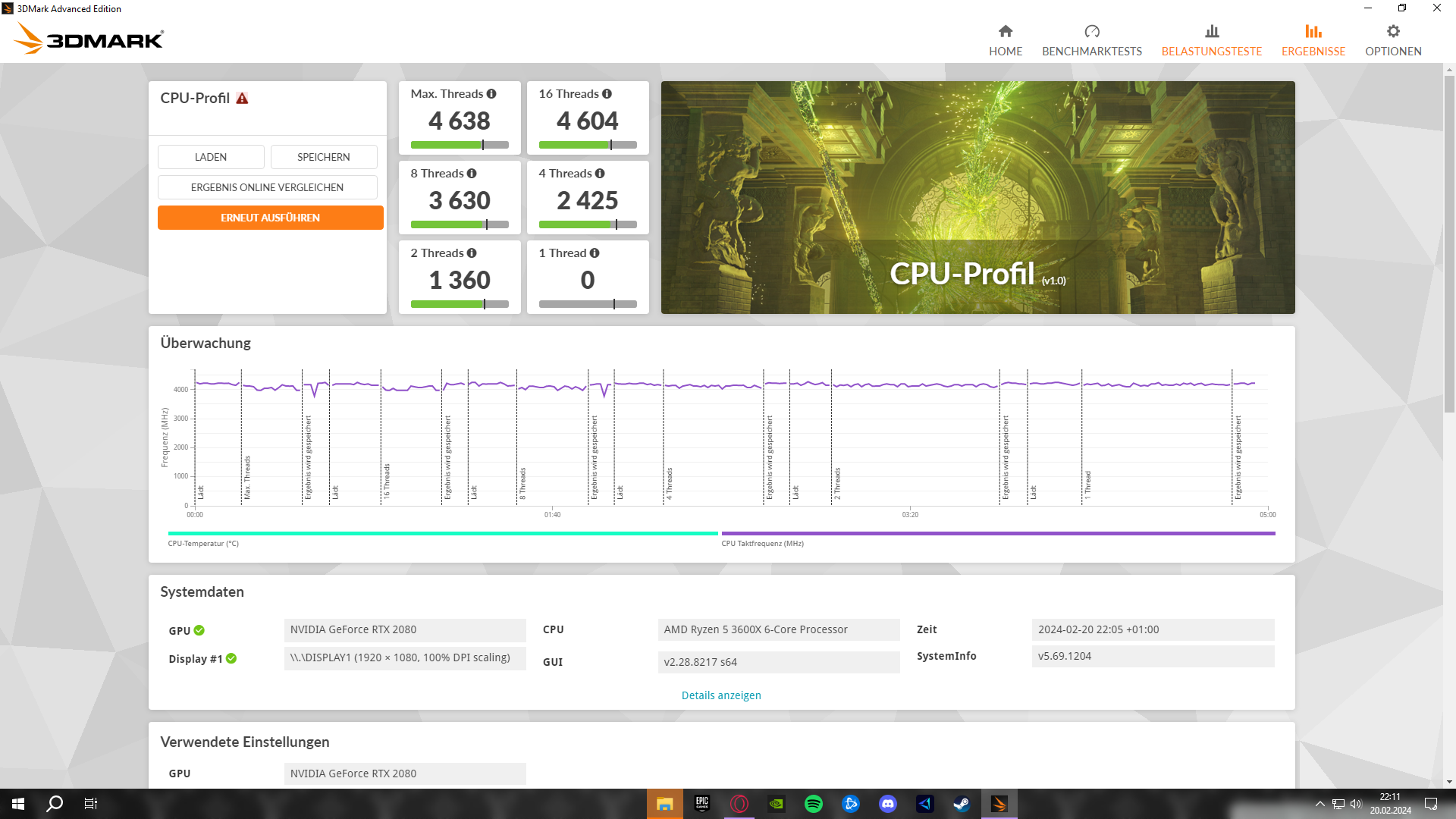Click info icon beside 8 Threads

[x=472, y=174]
